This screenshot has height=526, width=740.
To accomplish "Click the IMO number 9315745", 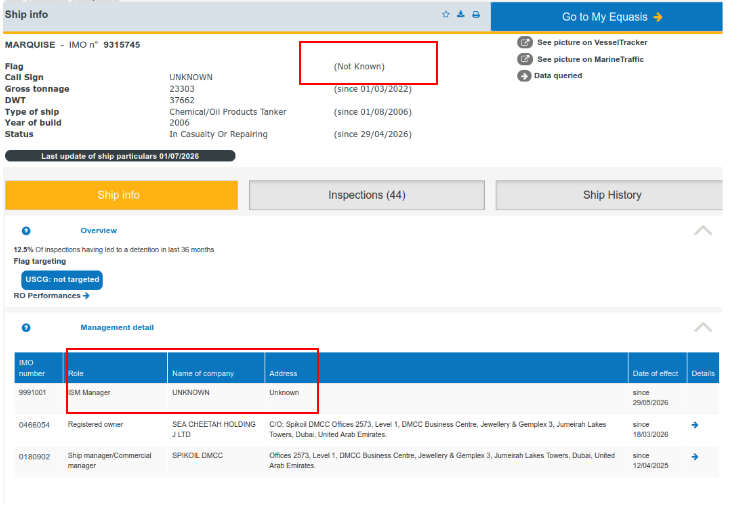I will [122, 45].
